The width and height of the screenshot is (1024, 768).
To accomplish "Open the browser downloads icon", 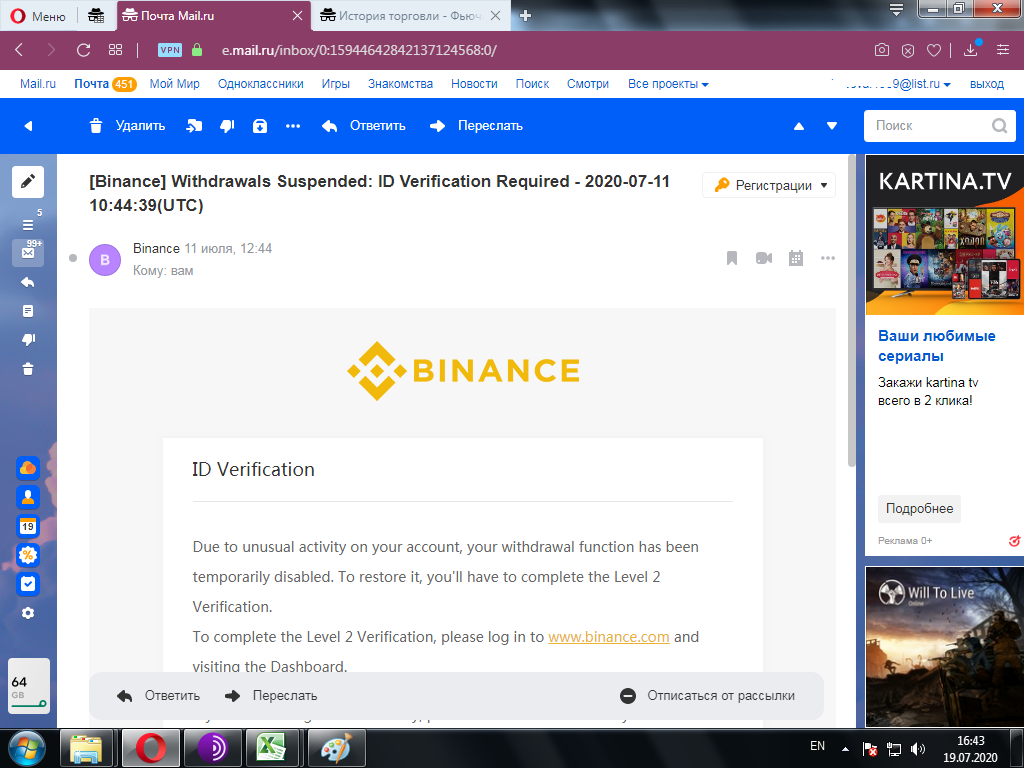I will click(971, 50).
